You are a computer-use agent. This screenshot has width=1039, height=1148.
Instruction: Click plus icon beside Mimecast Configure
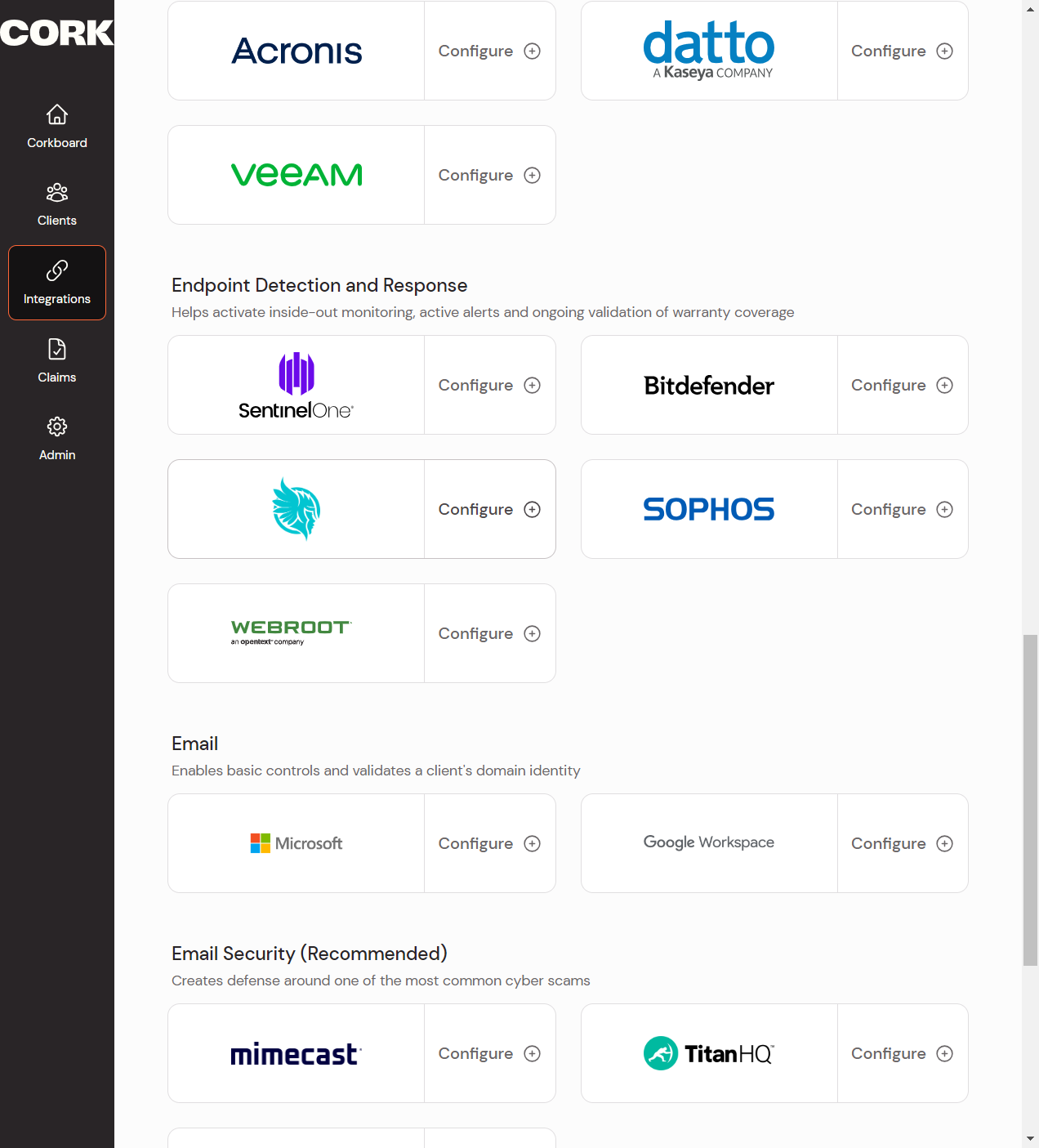[x=533, y=1053]
